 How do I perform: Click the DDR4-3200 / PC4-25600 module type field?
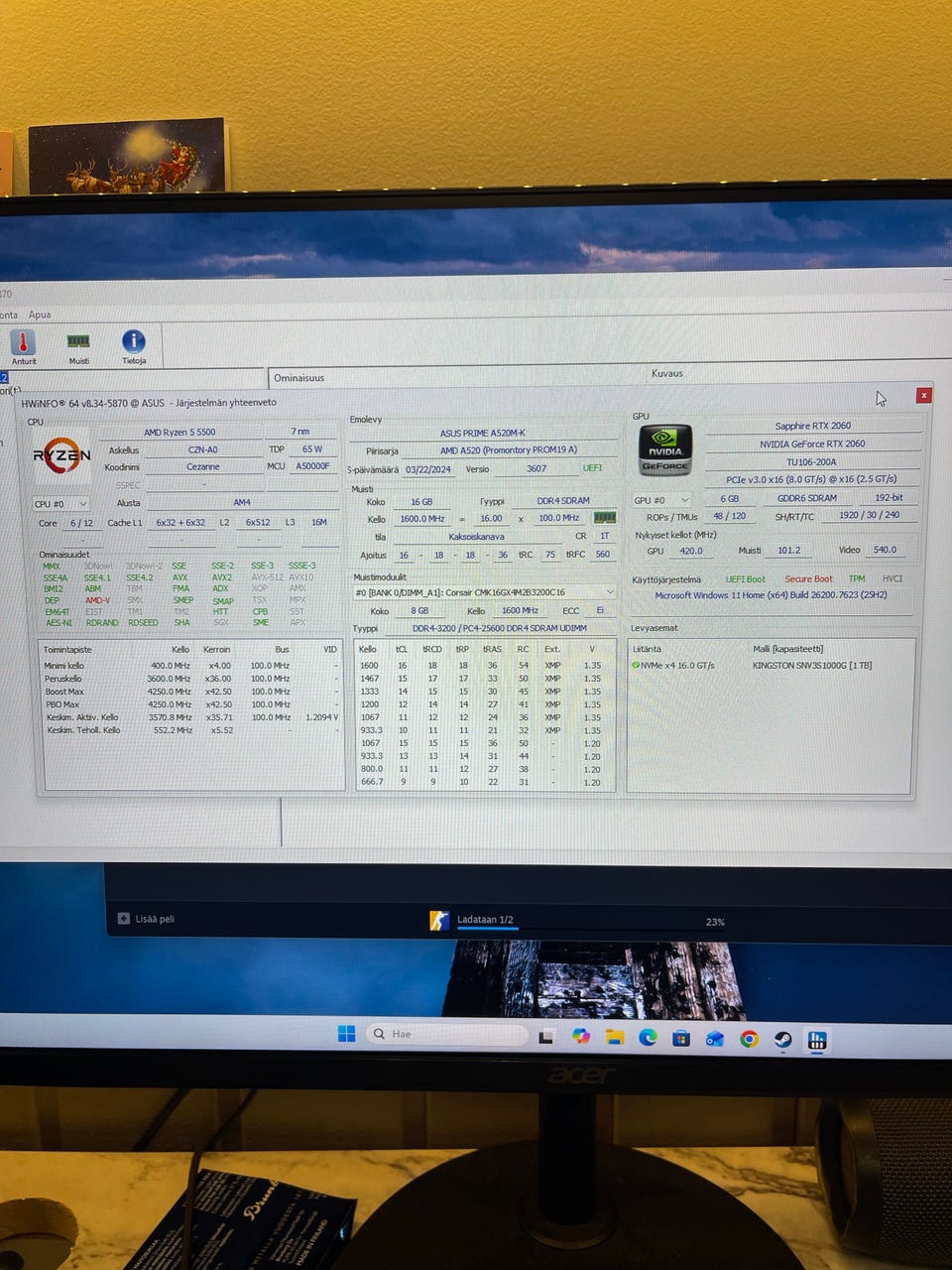tap(500, 628)
